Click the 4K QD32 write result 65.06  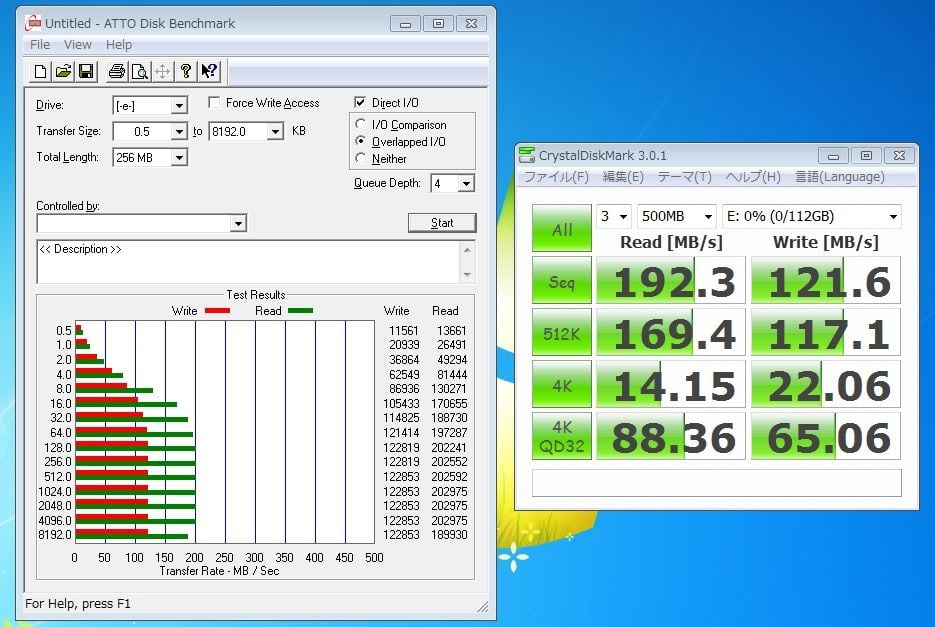pyautogui.click(x=826, y=436)
